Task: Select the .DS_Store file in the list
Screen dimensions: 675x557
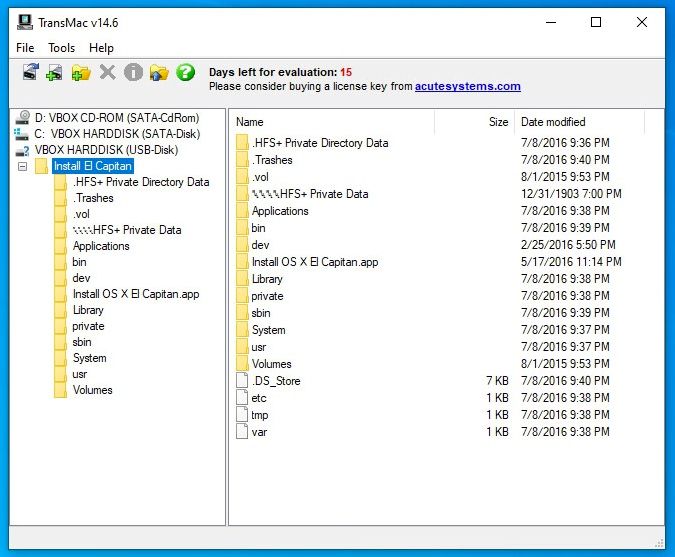Action: coord(275,381)
